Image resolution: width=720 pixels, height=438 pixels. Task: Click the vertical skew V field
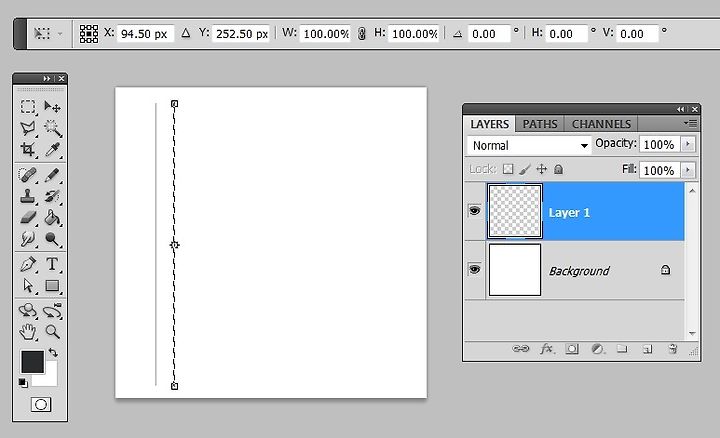[637, 34]
